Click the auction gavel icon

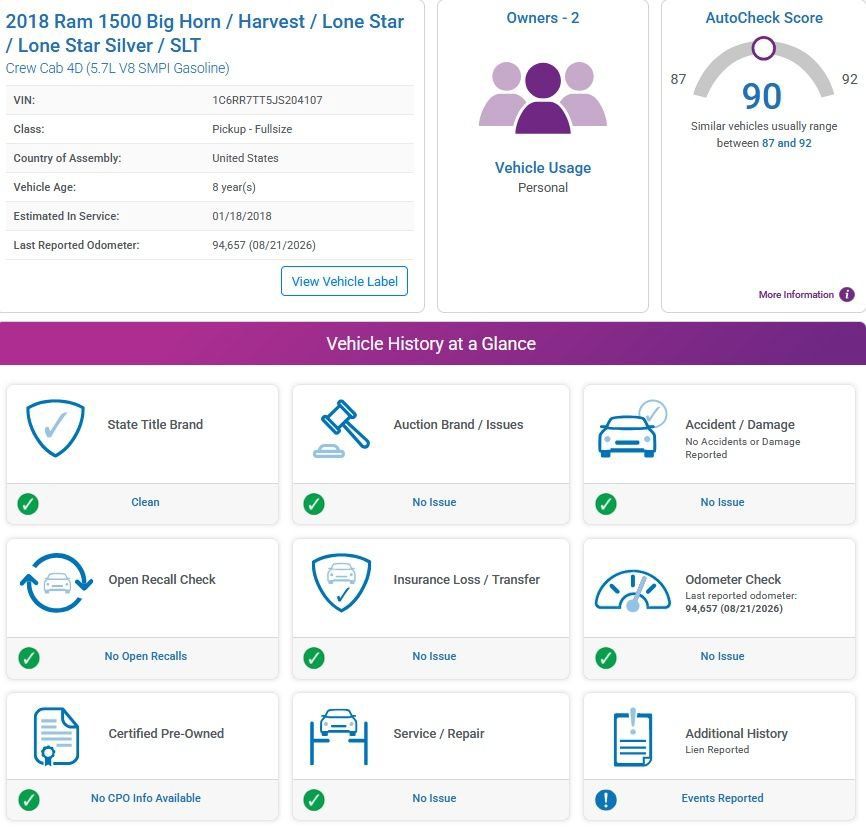(x=341, y=429)
